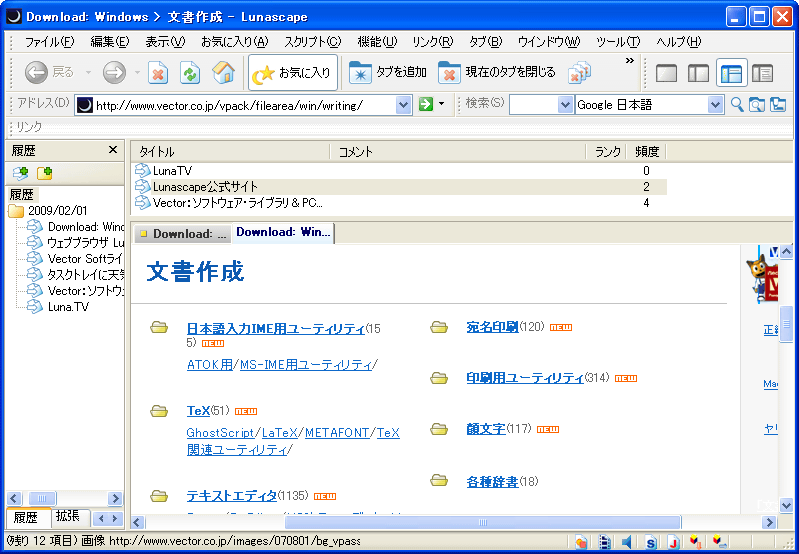The height and width of the screenshot is (554, 799).
Task: Open history entry starting Vector Soft
Action: (x=75, y=258)
